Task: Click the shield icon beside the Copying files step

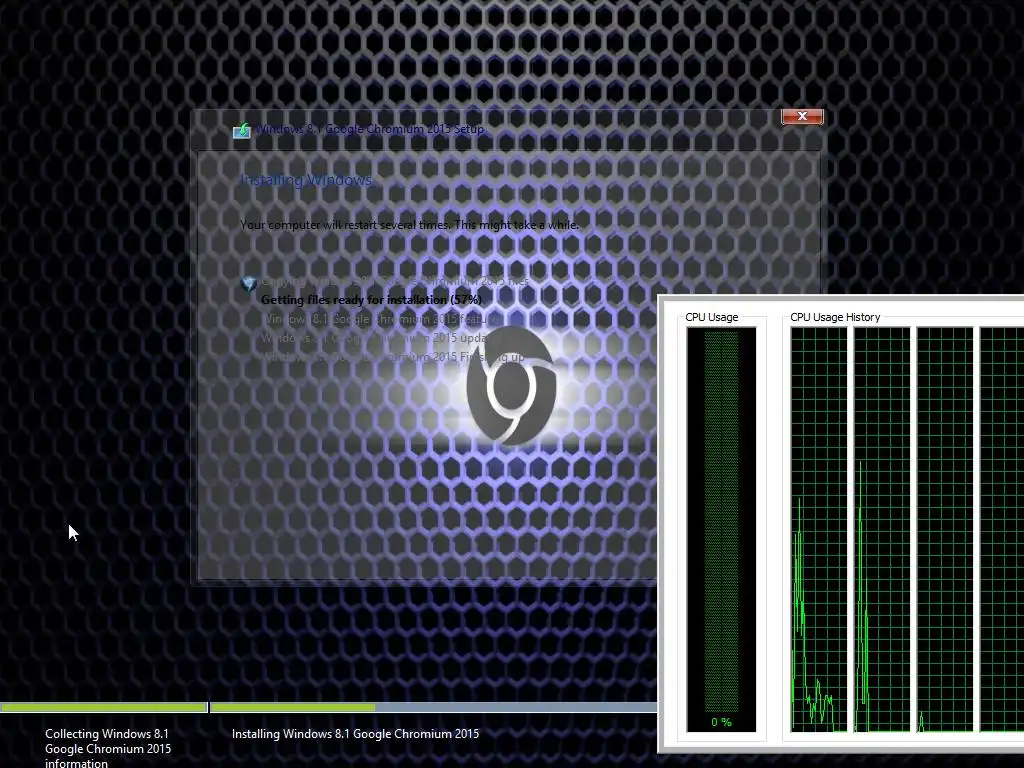Action: pos(249,283)
